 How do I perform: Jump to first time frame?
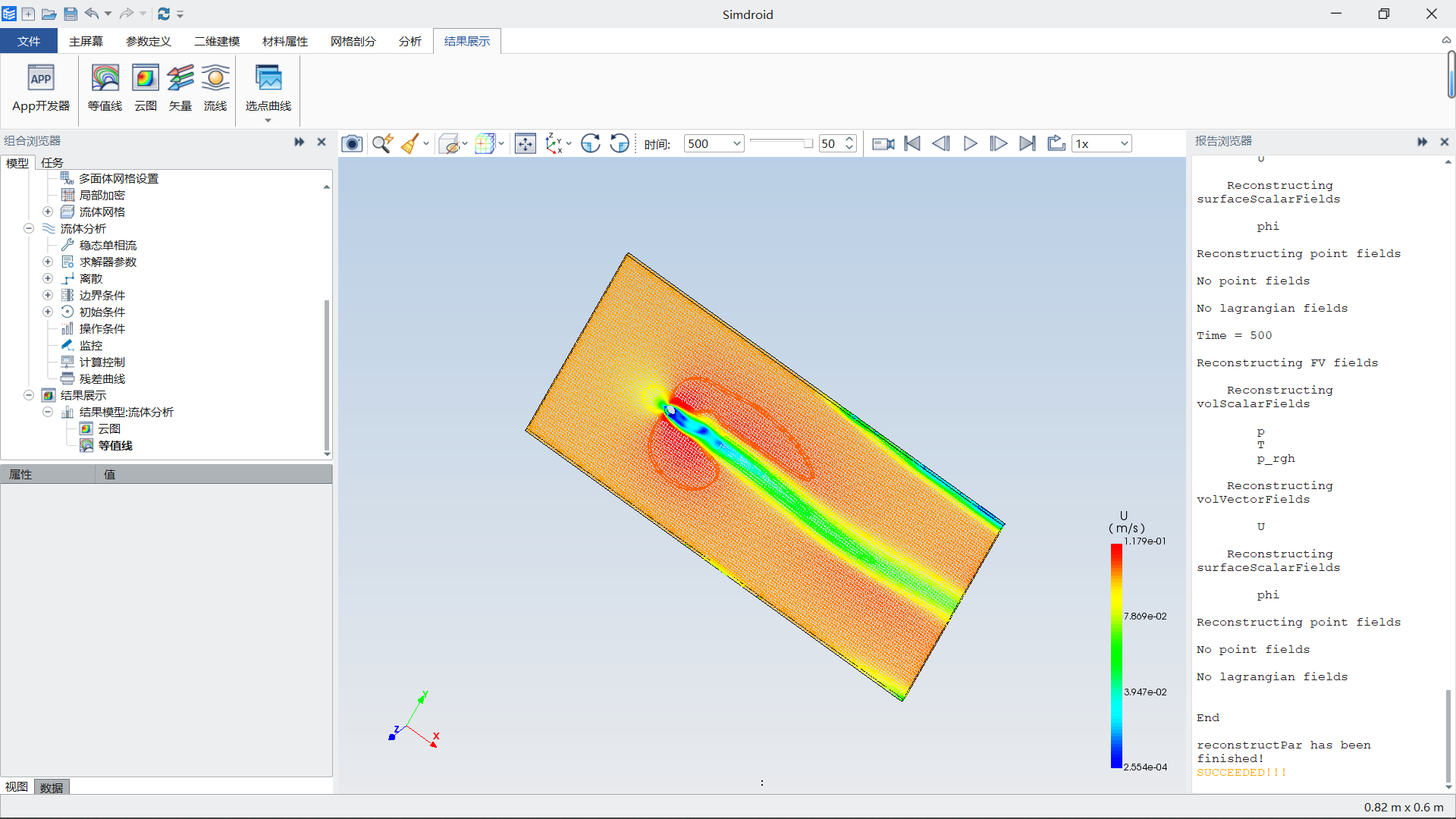912,143
